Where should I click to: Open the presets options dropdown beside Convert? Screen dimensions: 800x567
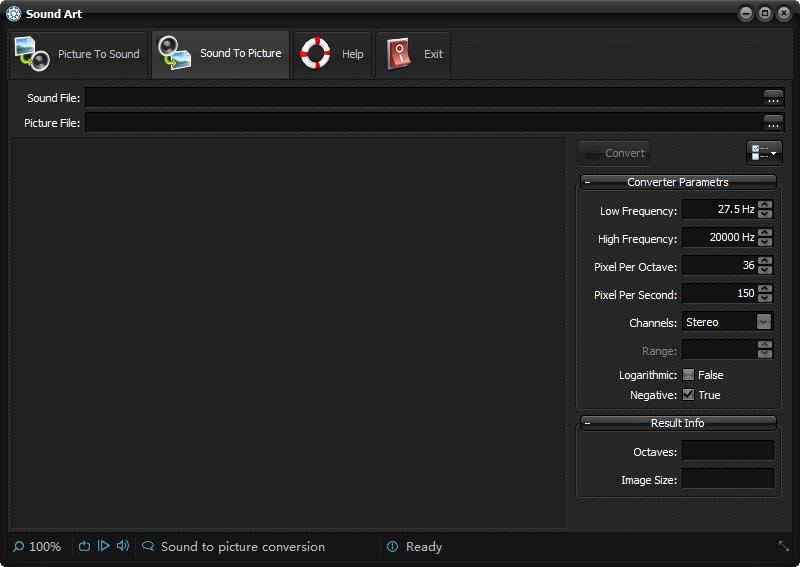(x=764, y=153)
